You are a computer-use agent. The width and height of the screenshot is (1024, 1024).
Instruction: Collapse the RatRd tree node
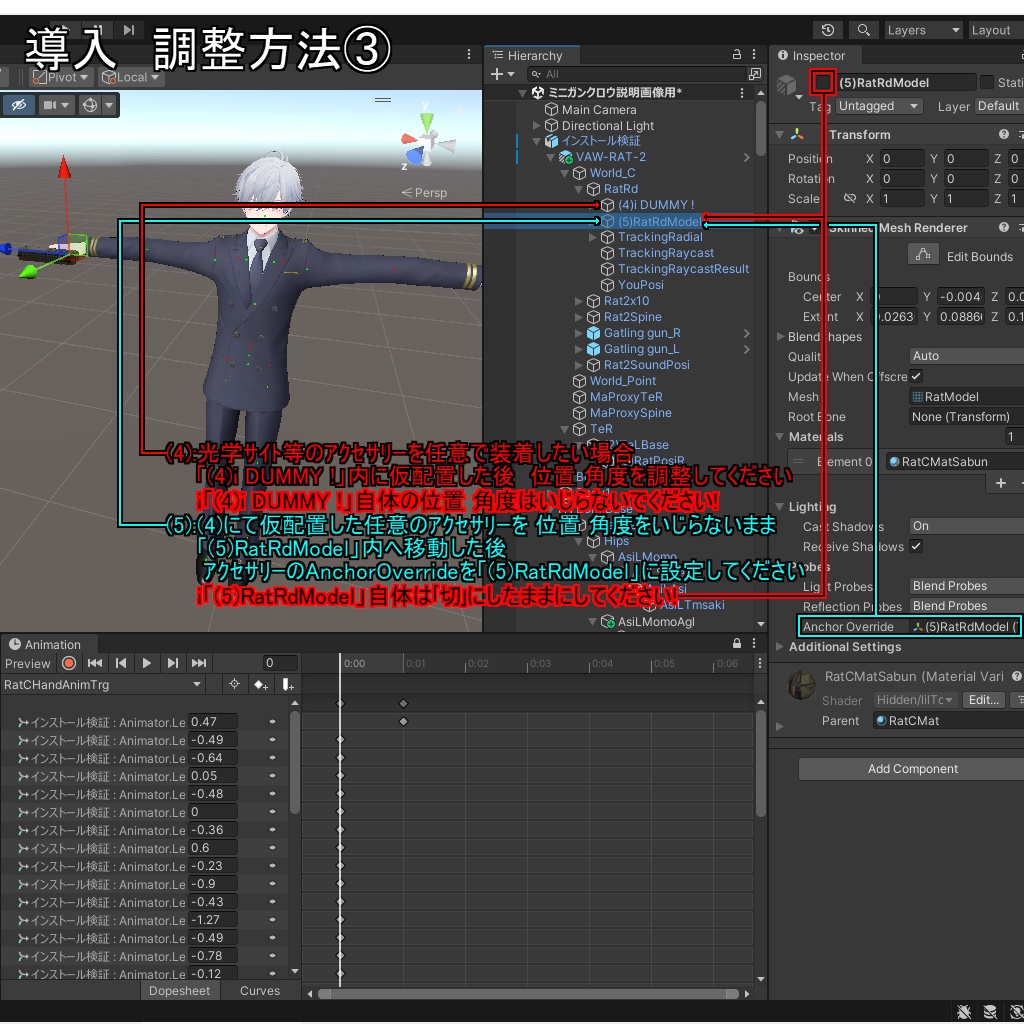pyautogui.click(x=578, y=189)
